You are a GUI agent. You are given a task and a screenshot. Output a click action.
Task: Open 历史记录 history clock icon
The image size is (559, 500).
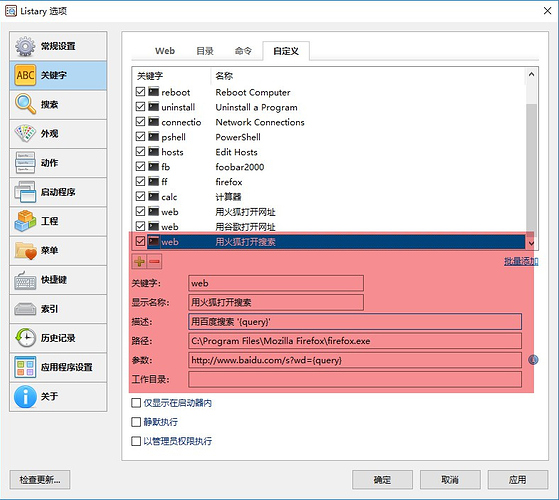pyautogui.click(x=25, y=337)
